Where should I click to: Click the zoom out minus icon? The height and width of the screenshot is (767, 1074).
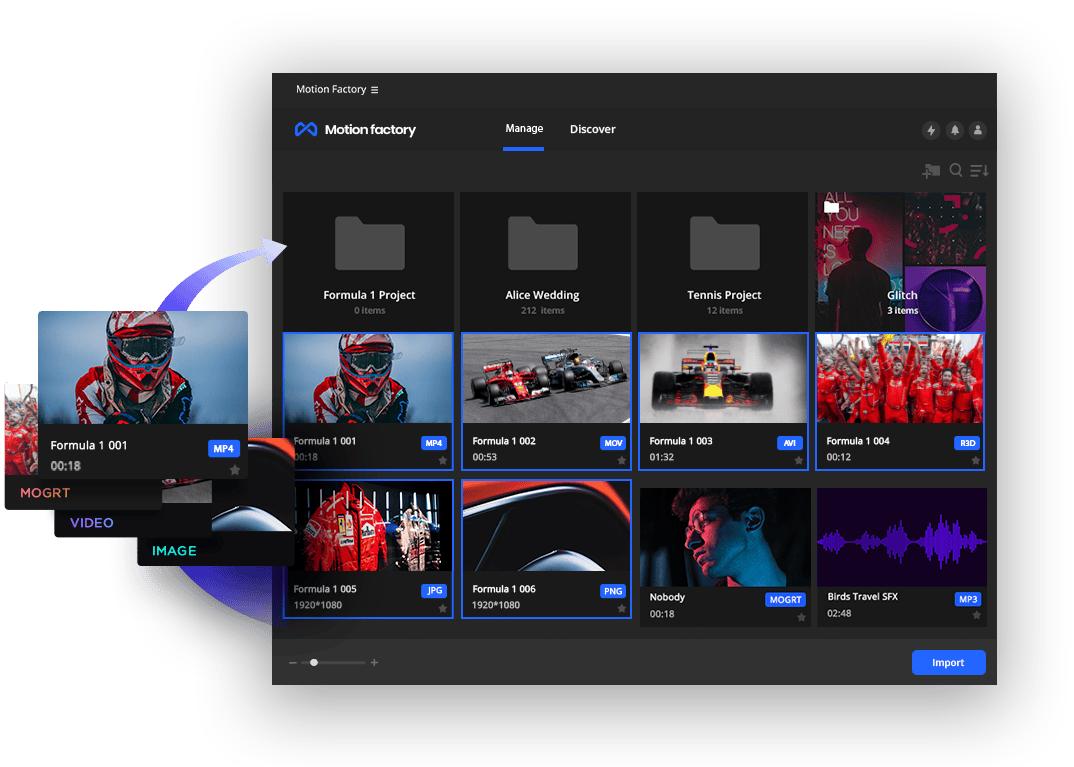point(292,663)
